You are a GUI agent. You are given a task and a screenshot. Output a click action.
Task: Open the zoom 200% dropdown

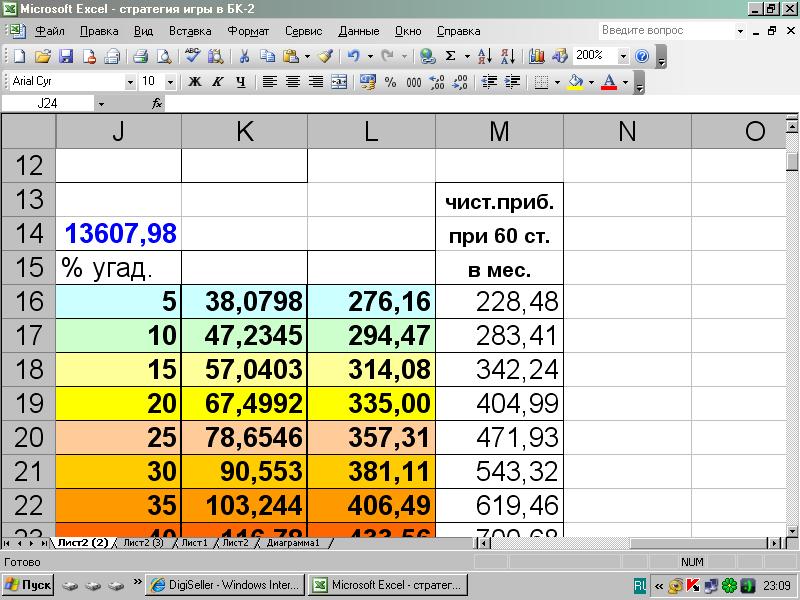point(623,56)
